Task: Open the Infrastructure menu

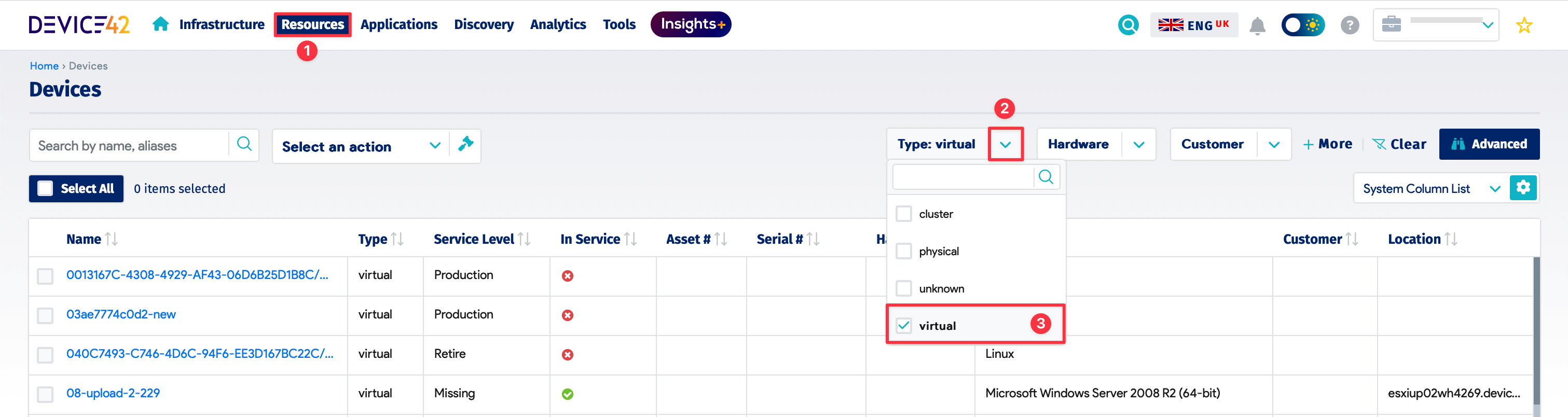Action: pos(222,24)
